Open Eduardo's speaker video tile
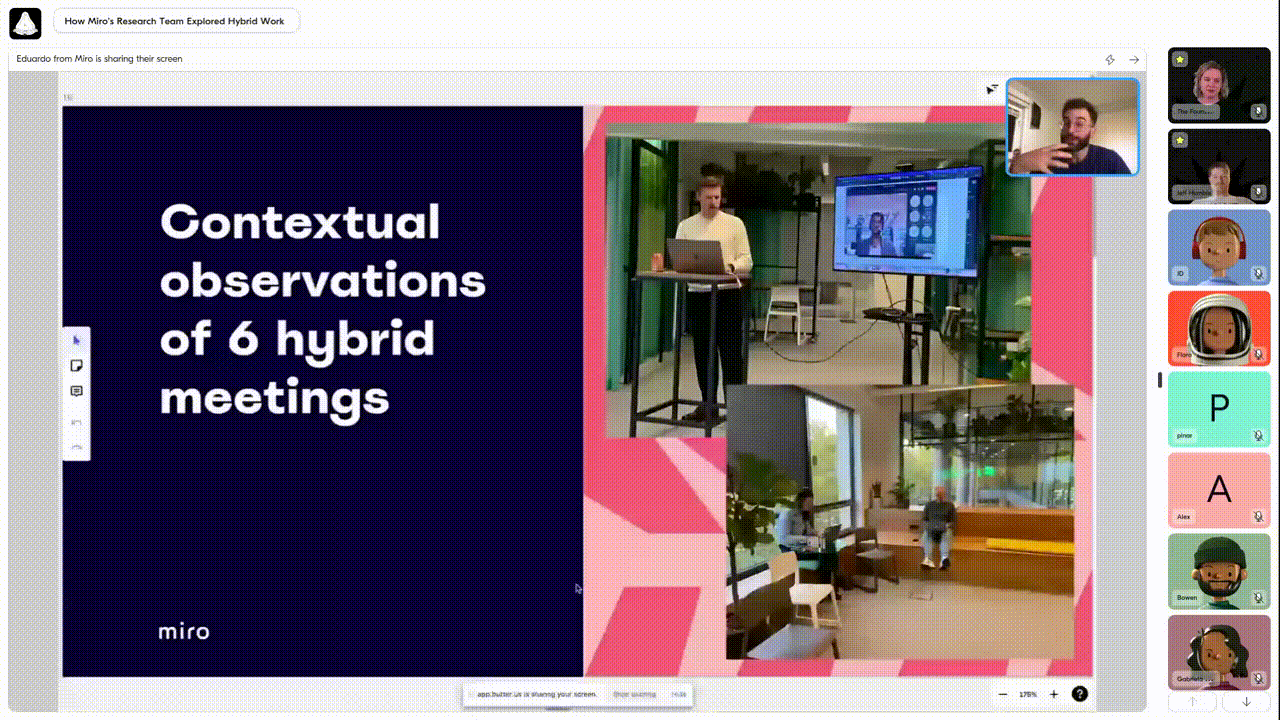The image size is (1280, 720). point(1072,127)
